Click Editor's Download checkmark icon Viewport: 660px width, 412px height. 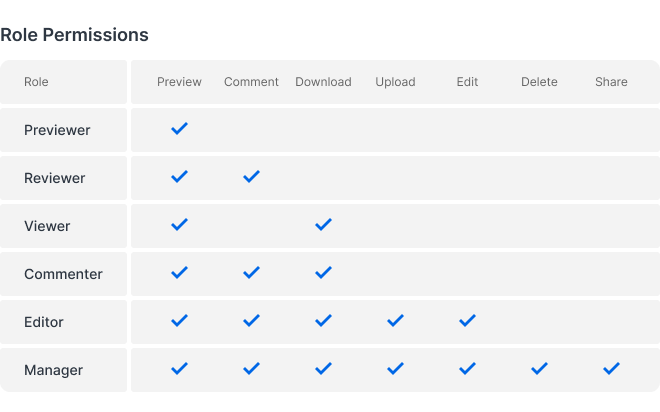323,321
